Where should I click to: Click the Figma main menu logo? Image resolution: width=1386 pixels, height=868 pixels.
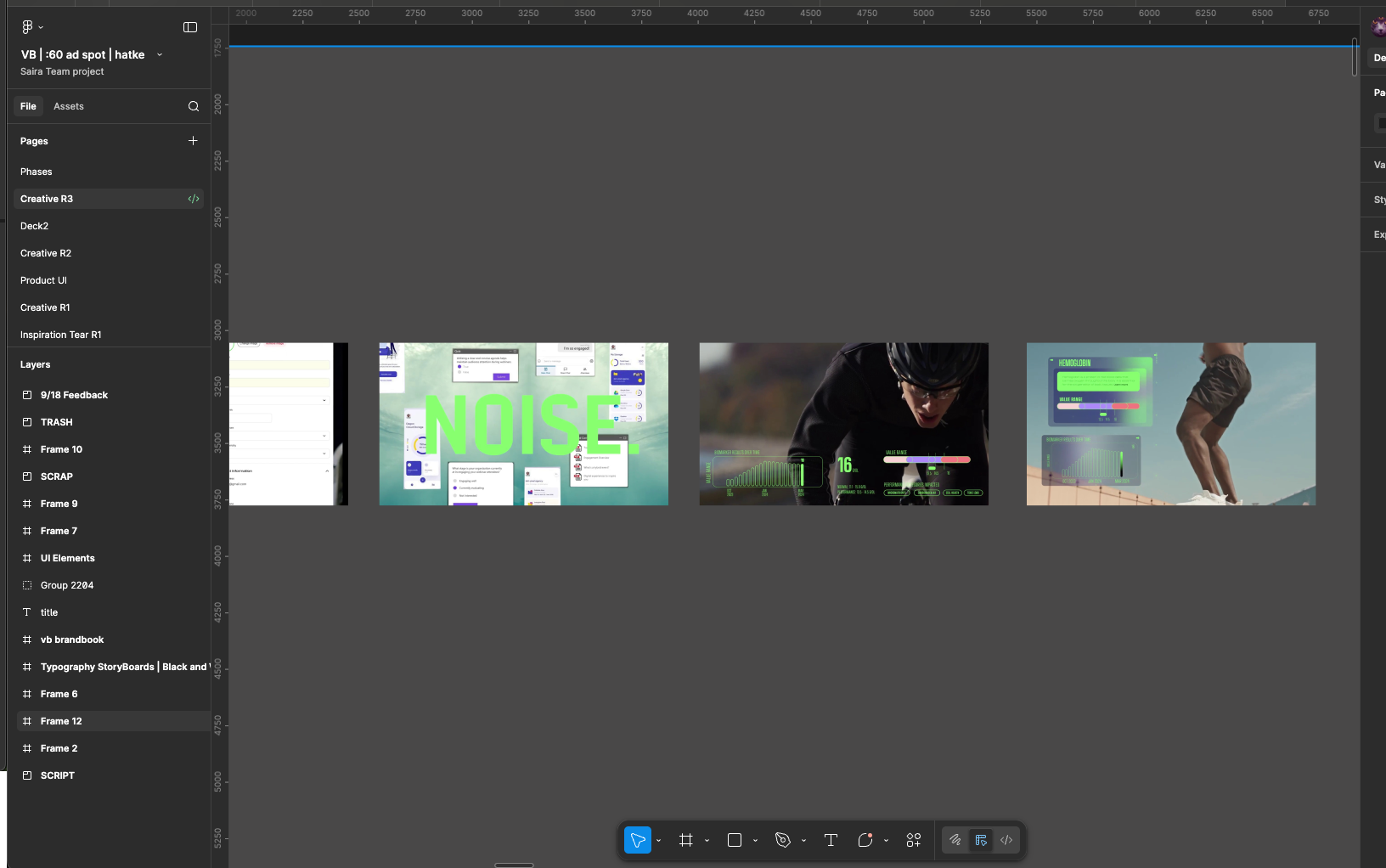27,27
